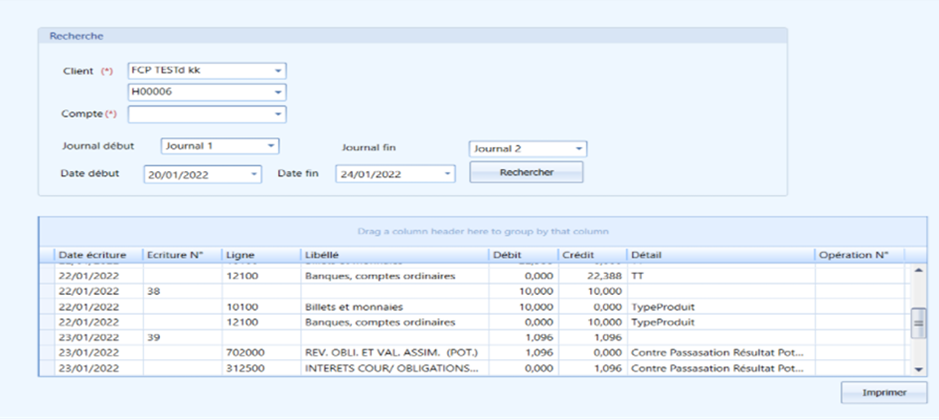Viewport: 939px width, 420px height.
Task: Click the Crédit column header
Action: coord(578,255)
